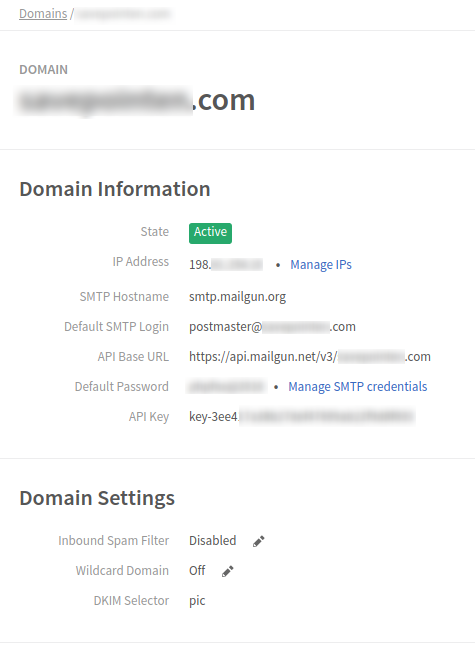Click the Wildcard Domain Off value

197,571
